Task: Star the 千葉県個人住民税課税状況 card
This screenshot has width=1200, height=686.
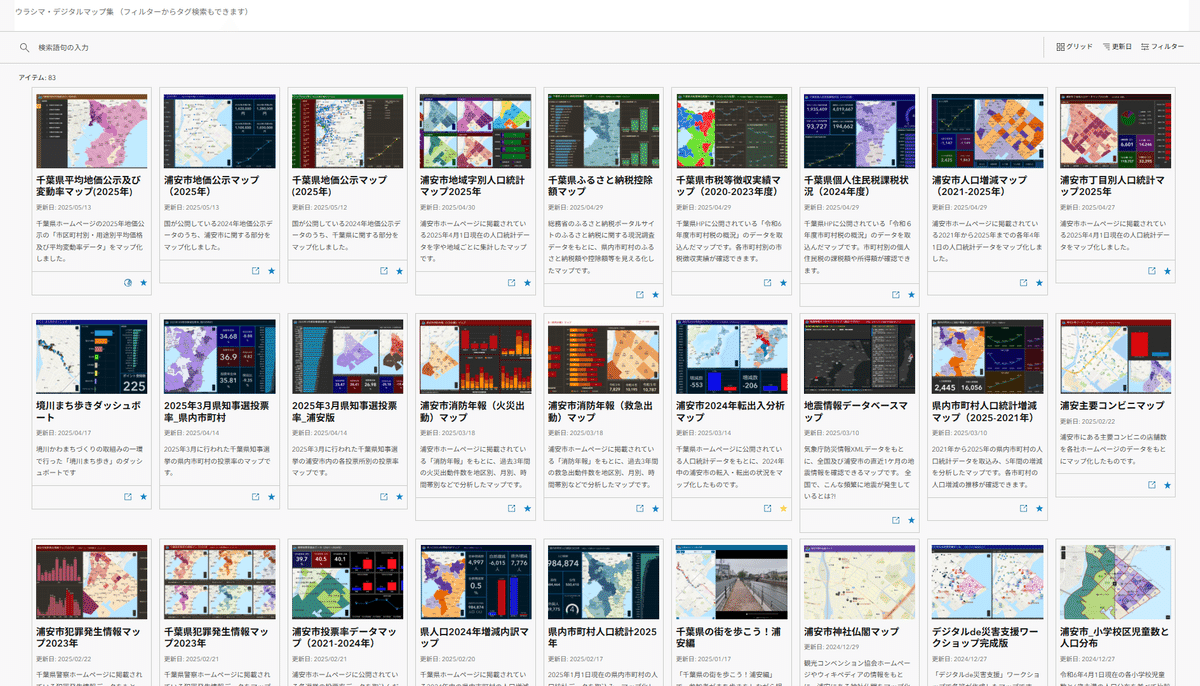Action: (x=912, y=295)
